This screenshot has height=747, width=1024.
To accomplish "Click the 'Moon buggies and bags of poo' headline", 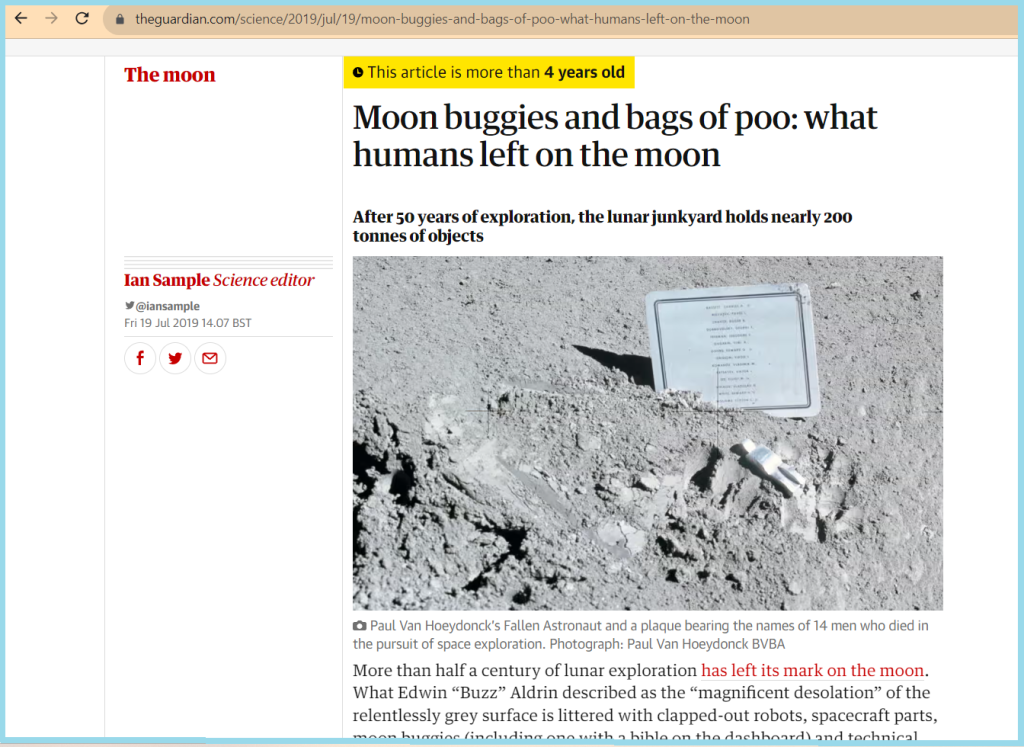I will (x=615, y=136).
